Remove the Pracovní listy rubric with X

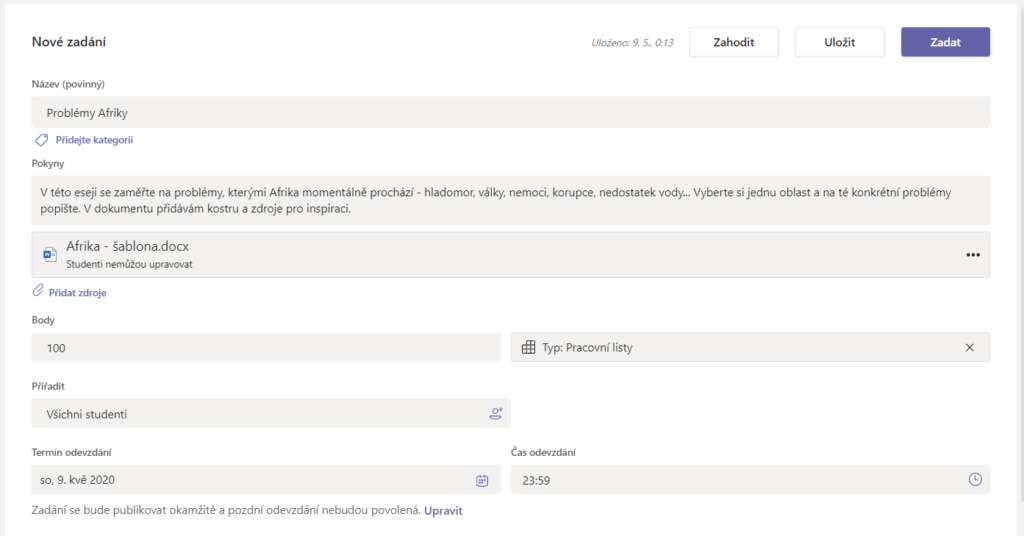click(x=969, y=347)
